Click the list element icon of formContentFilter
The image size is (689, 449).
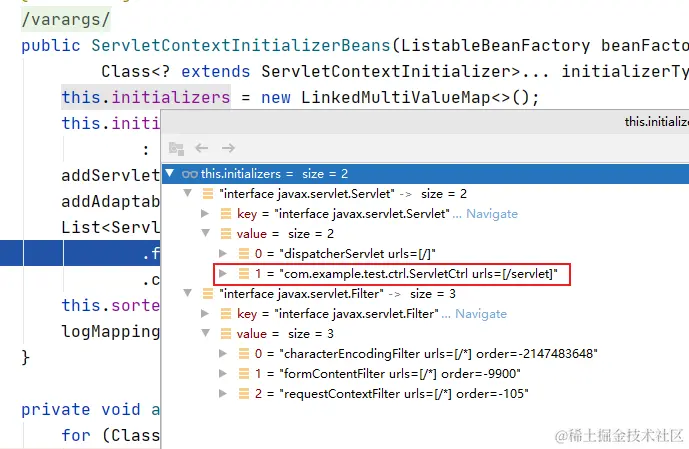243,373
